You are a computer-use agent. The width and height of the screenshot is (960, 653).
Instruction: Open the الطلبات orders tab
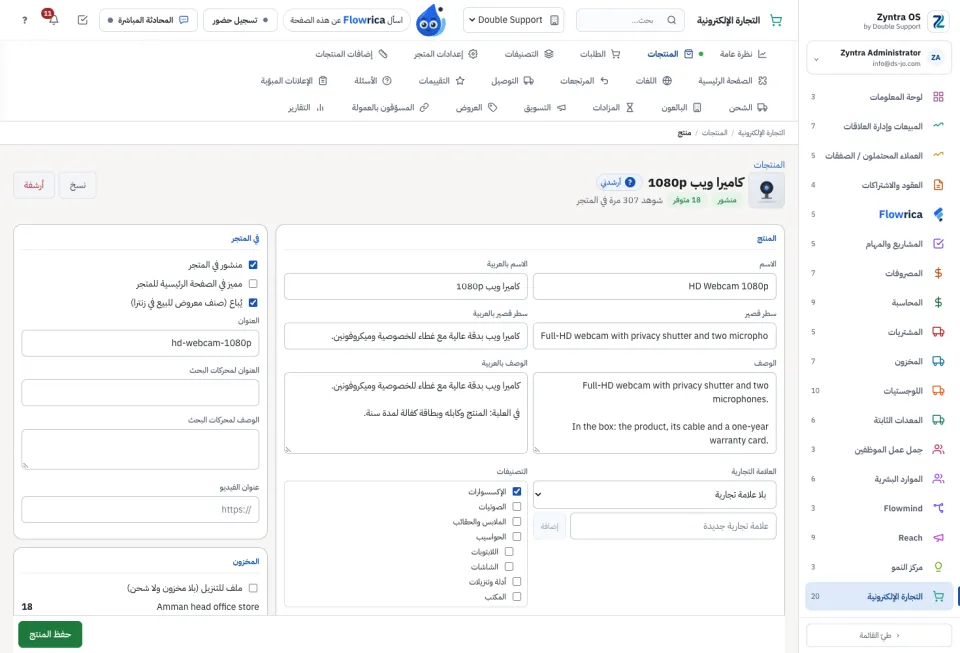click(x=600, y=54)
